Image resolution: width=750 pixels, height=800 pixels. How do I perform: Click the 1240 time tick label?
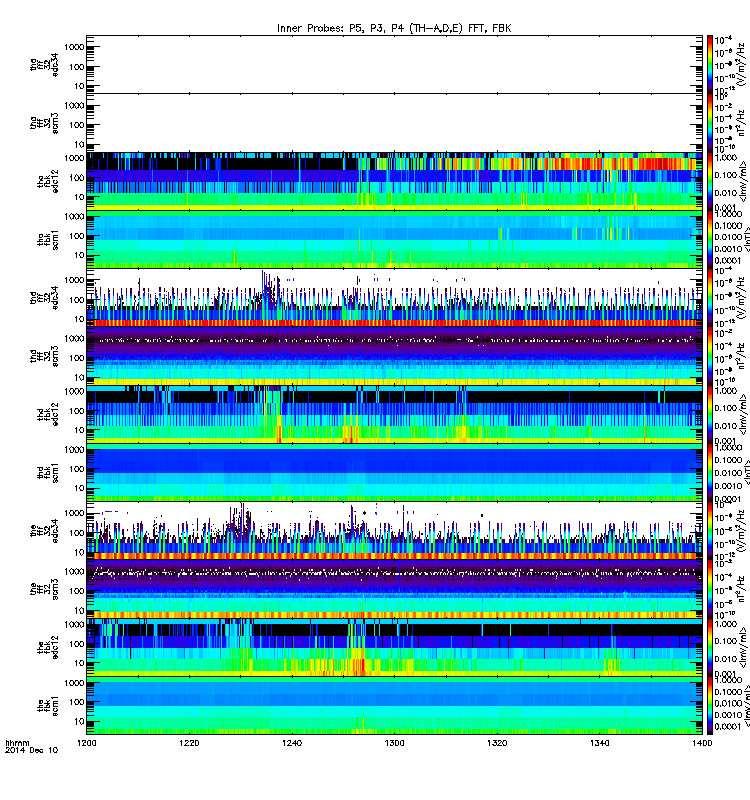pyautogui.click(x=292, y=743)
